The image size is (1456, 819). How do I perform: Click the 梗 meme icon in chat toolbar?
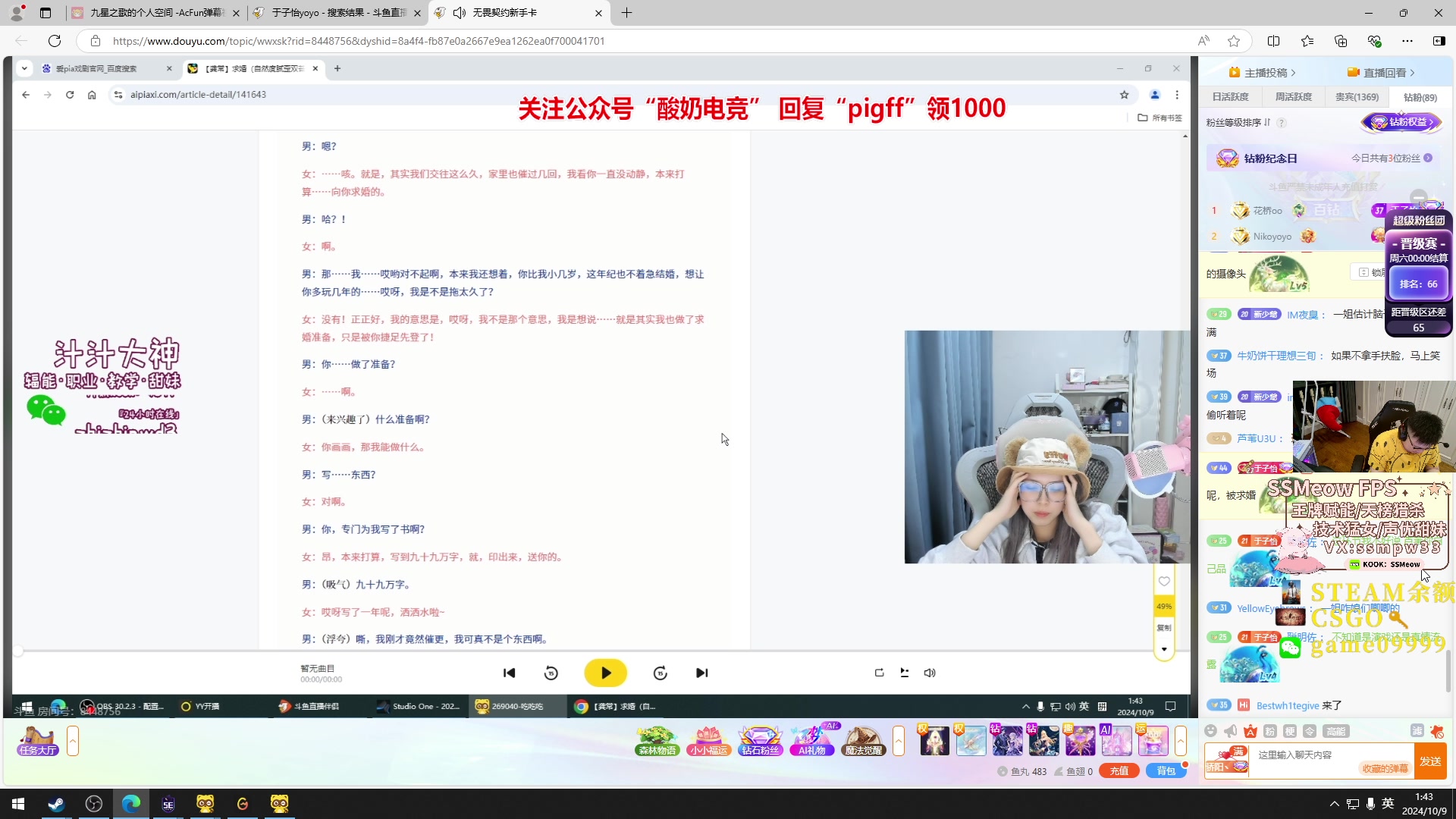pyautogui.click(x=1290, y=731)
